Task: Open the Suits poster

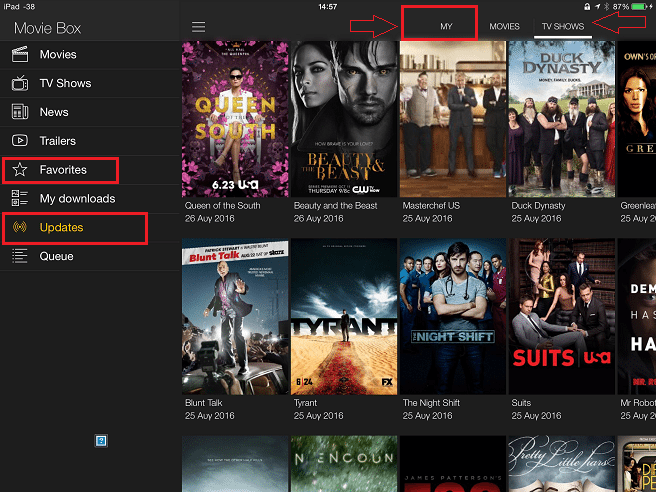Action: click(561, 316)
